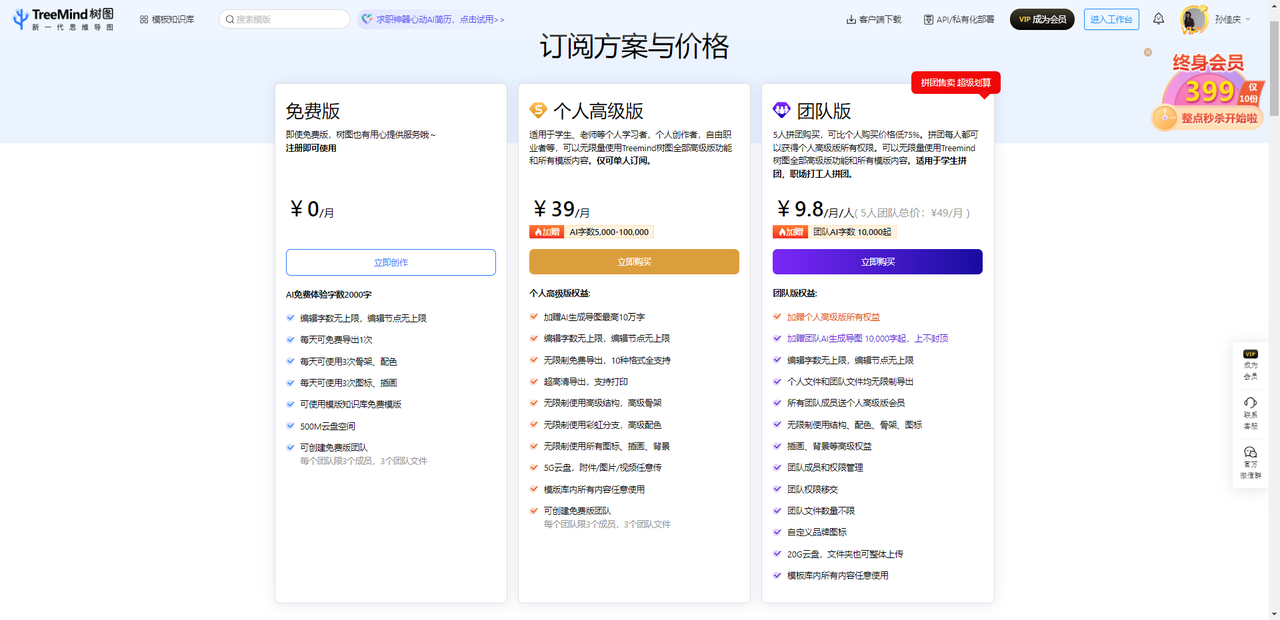
Task: Click 可使用模版知识库免费模版 feature text
Action: coord(351,404)
